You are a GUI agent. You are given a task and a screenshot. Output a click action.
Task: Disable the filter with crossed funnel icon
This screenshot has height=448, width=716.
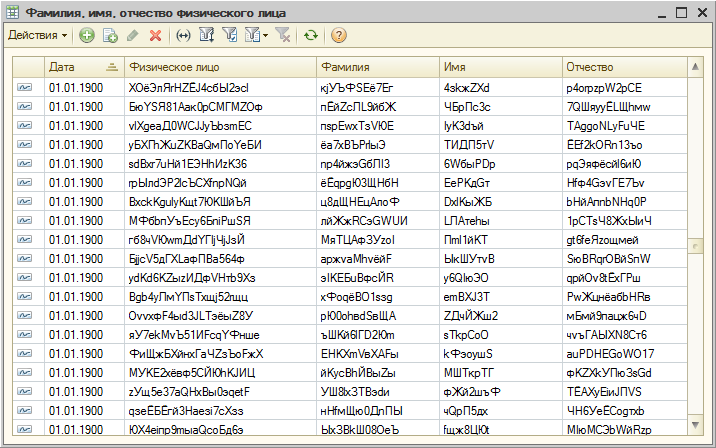(283, 35)
